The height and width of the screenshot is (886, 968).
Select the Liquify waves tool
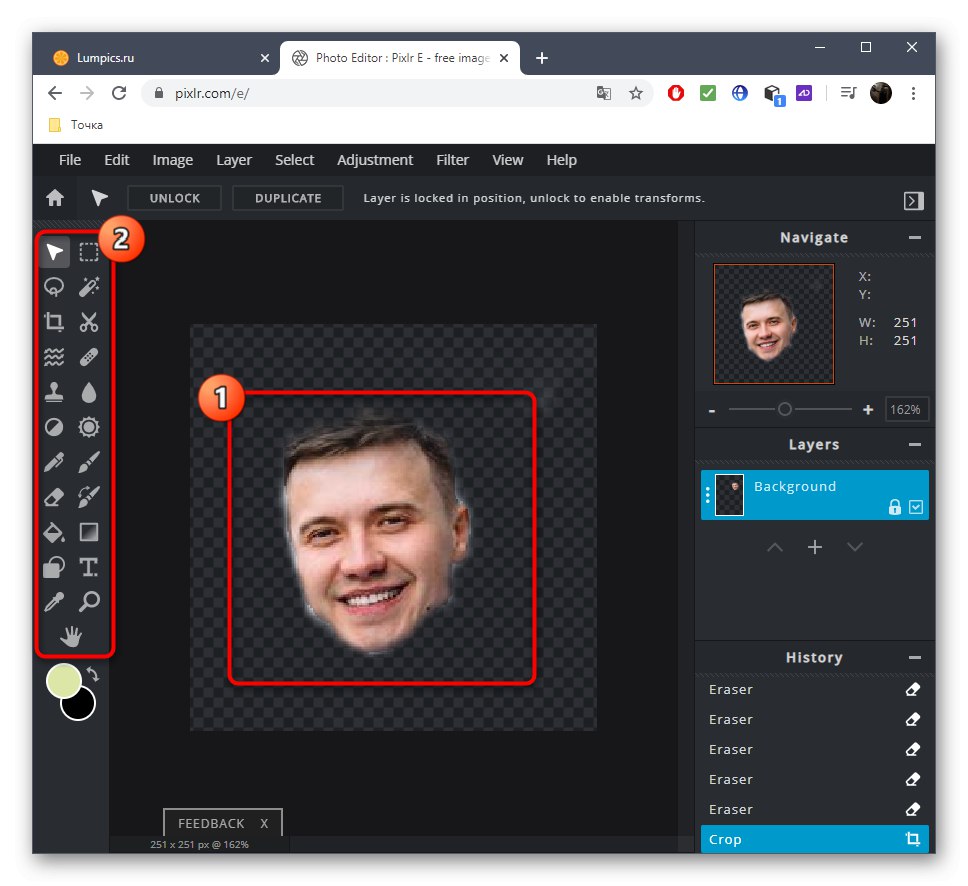[54, 357]
